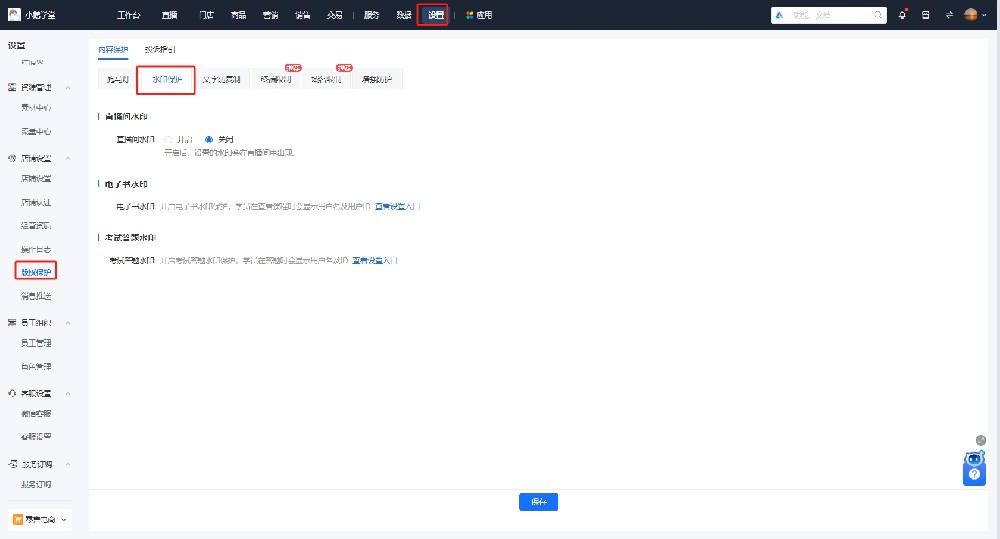Image resolution: width=1000 pixels, height=539 pixels.
Task: Open the user avatar picture
Action: tap(971, 15)
